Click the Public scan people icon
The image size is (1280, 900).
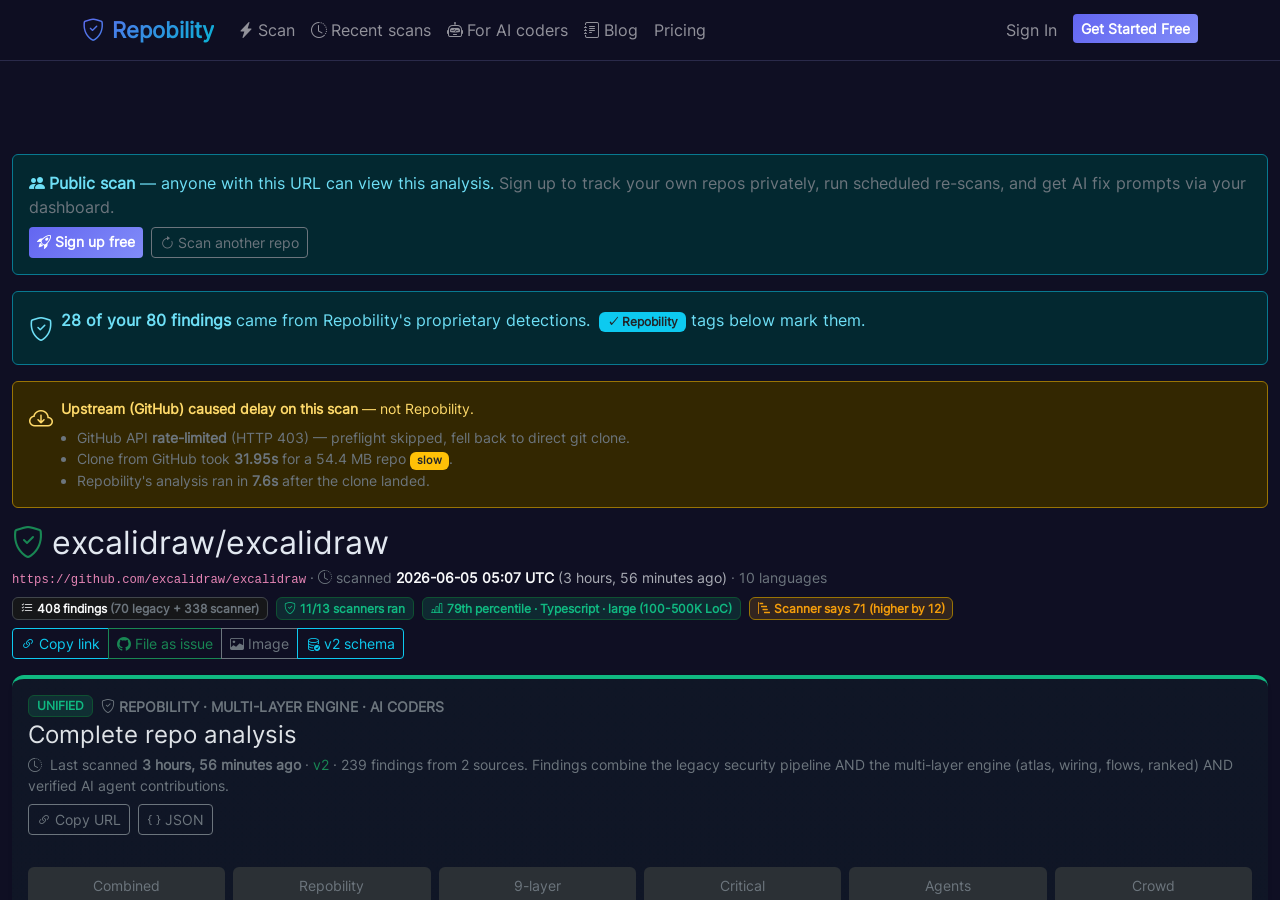click(37, 183)
